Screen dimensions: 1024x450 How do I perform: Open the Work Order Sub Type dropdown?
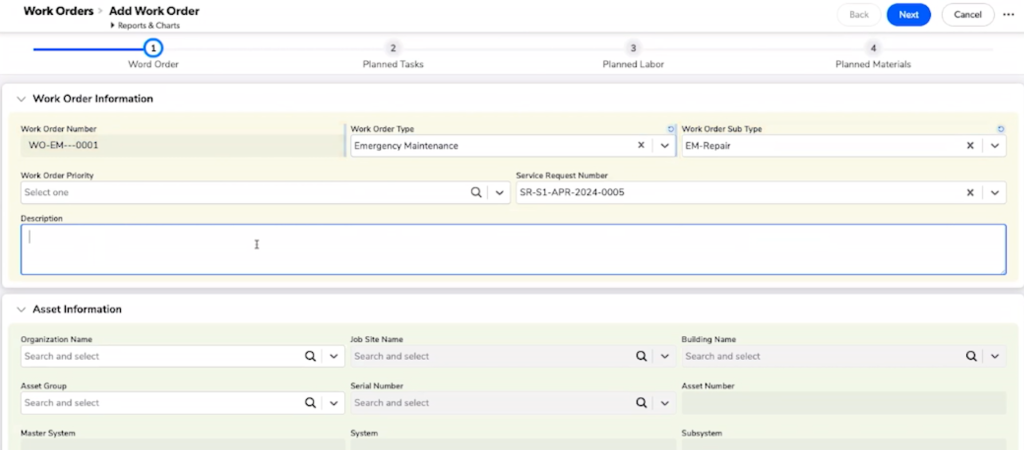(x=994, y=145)
